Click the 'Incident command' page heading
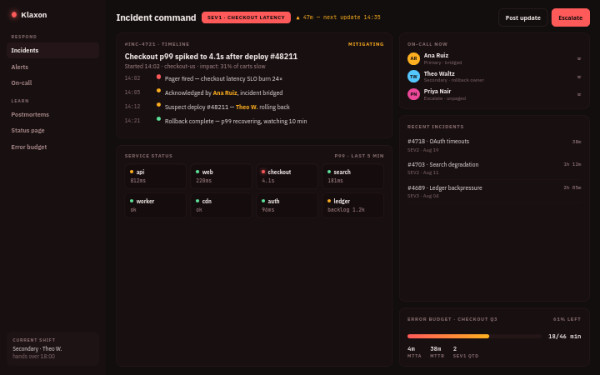This screenshot has width=600, height=375. click(x=156, y=18)
